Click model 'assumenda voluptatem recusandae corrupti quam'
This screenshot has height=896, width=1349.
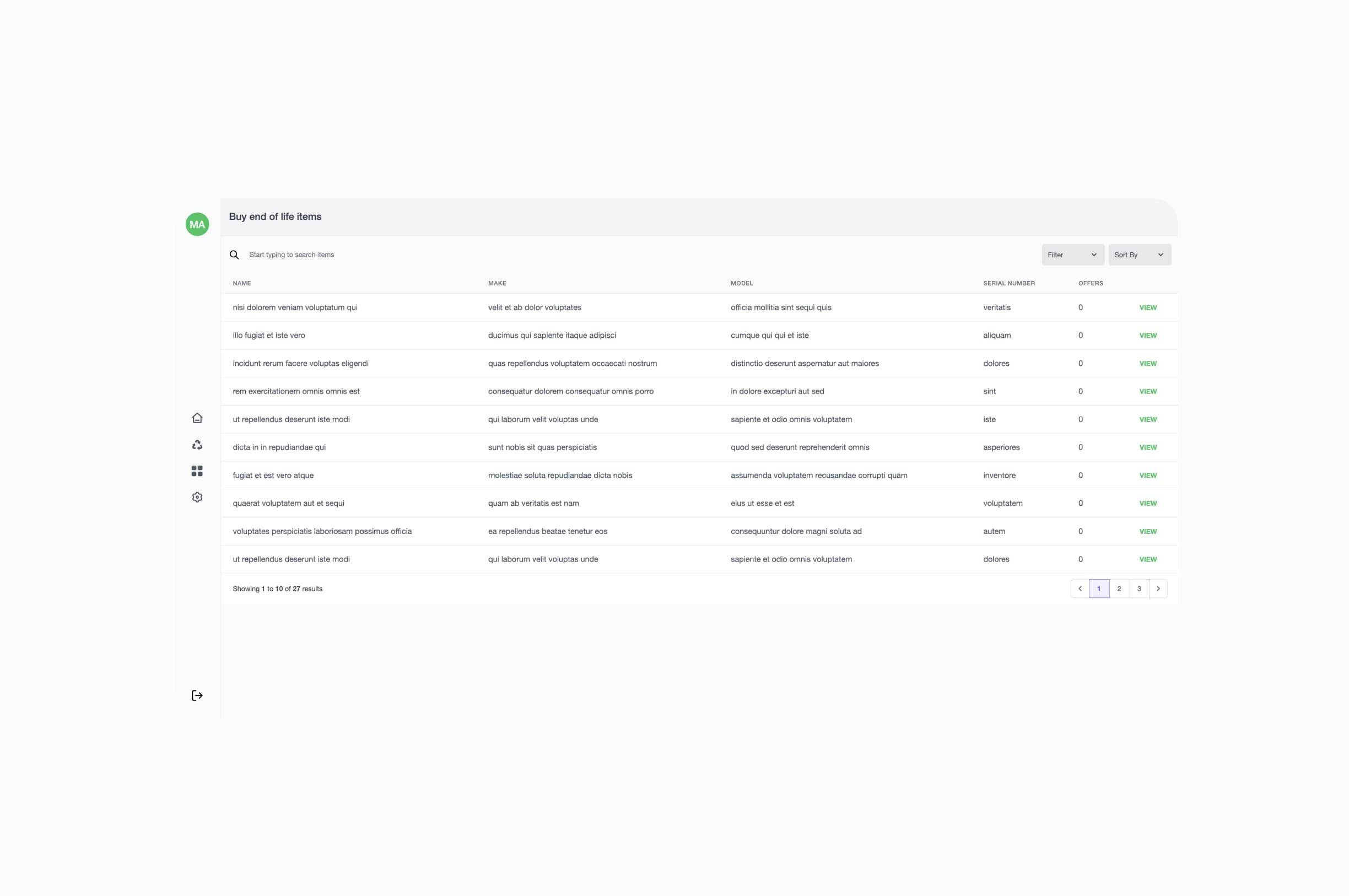click(x=819, y=476)
